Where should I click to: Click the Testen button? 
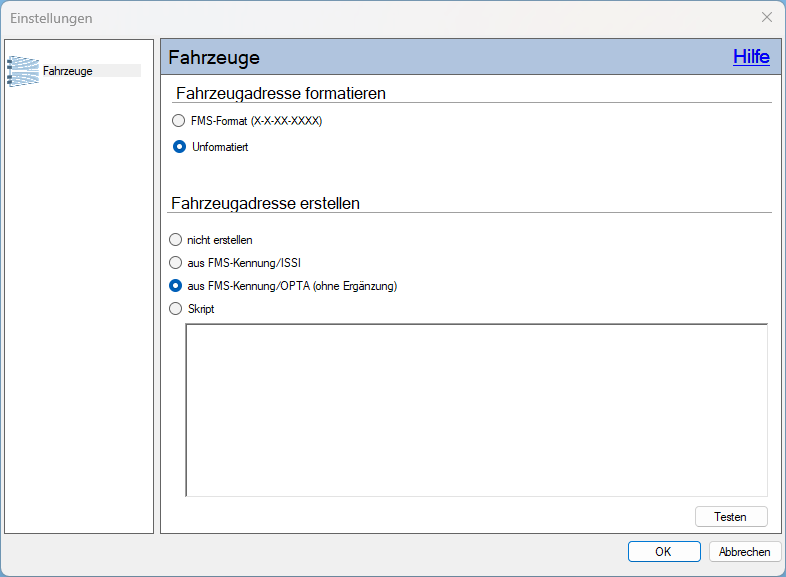click(x=731, y=517)
